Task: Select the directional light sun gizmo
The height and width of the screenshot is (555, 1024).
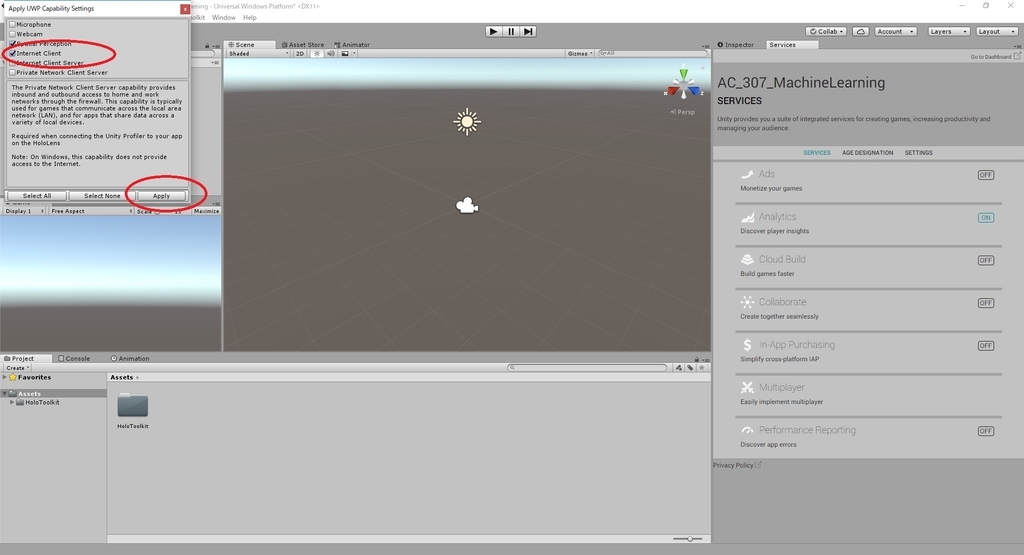Action: click(467, 122)
